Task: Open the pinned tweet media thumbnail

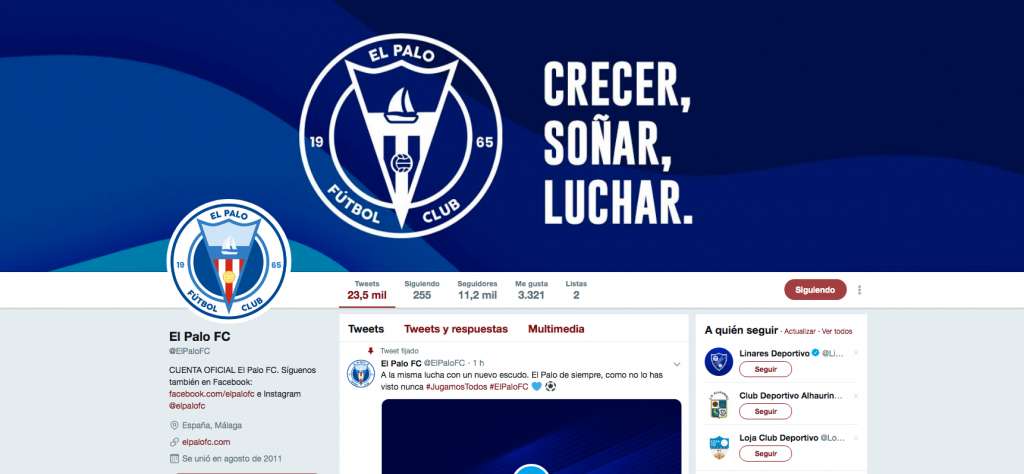Action: click(532, 436)
